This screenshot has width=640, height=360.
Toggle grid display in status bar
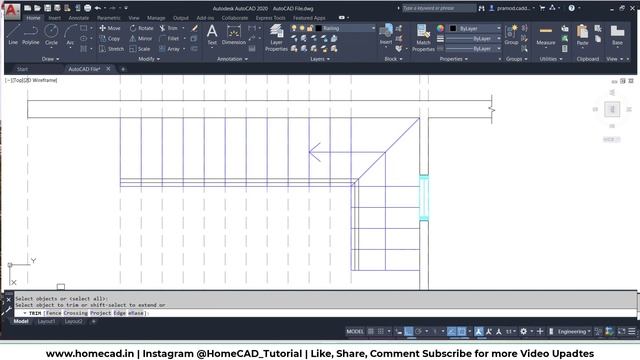(371, 331)
